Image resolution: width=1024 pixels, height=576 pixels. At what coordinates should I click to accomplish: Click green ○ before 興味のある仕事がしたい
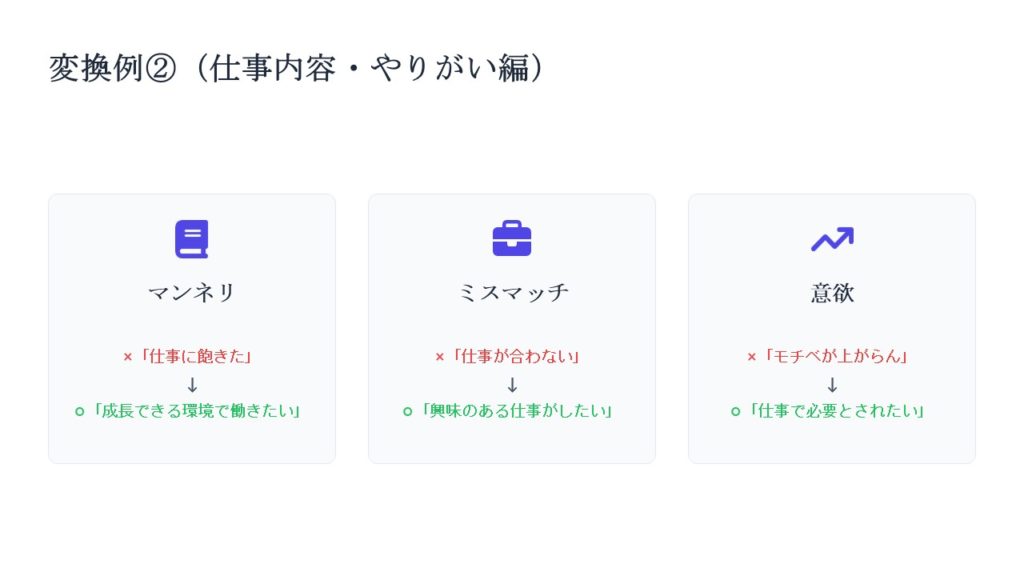click(x=408, y=411)
